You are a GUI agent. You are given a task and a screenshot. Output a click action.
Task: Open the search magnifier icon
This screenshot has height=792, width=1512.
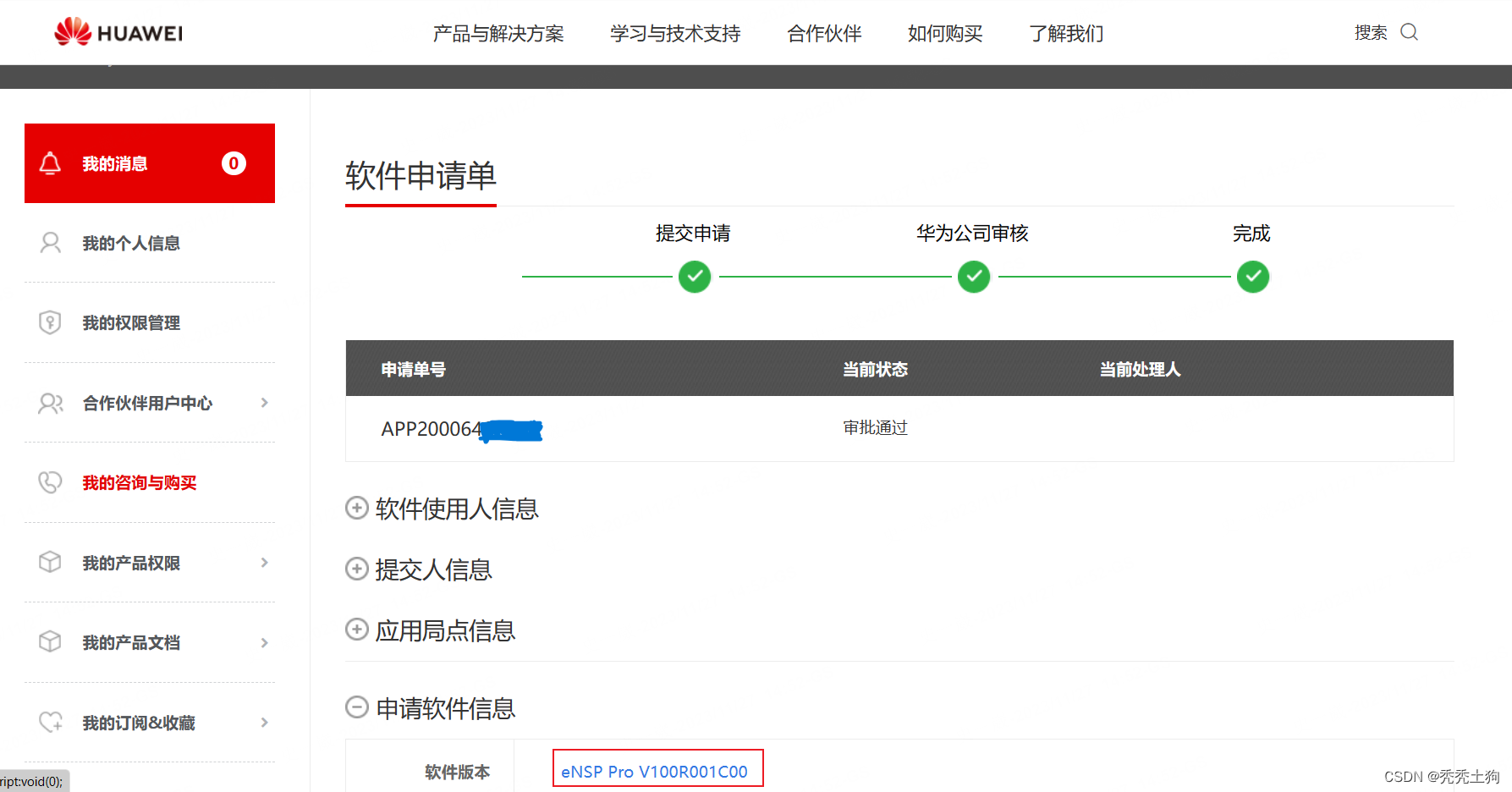coord(1409,32)
